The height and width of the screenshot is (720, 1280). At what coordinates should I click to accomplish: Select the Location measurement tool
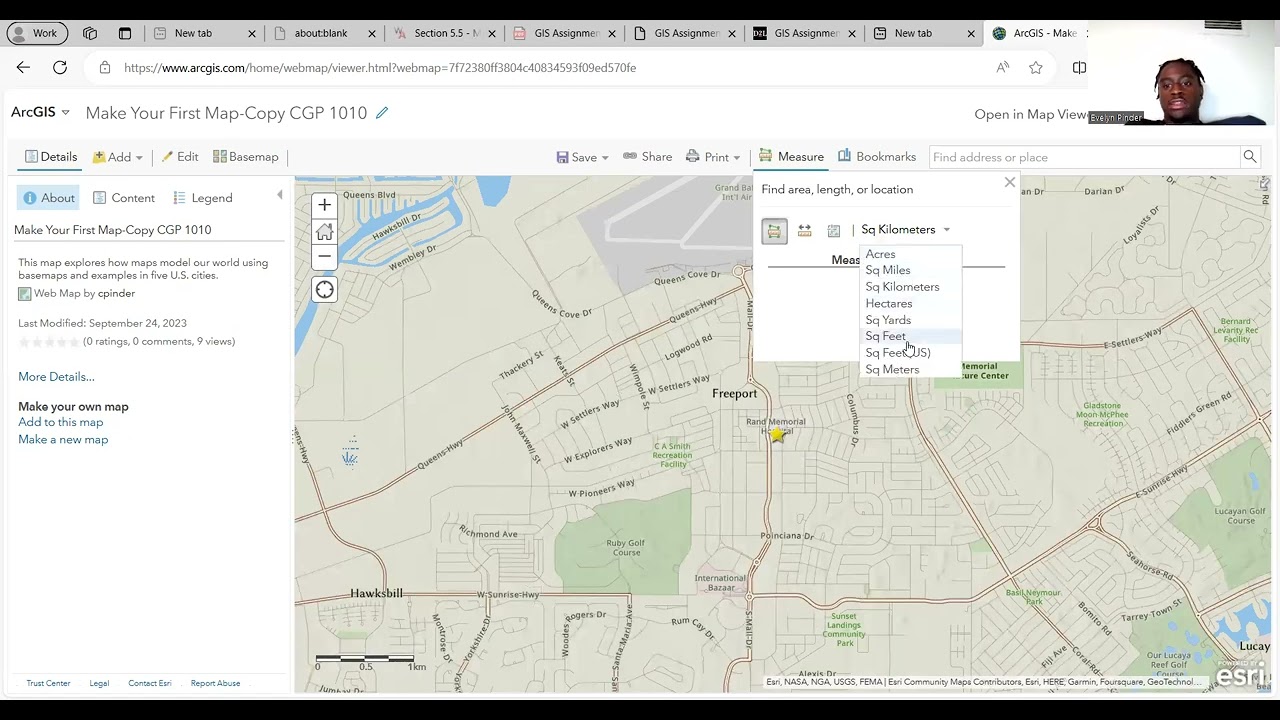coord(833,231)
